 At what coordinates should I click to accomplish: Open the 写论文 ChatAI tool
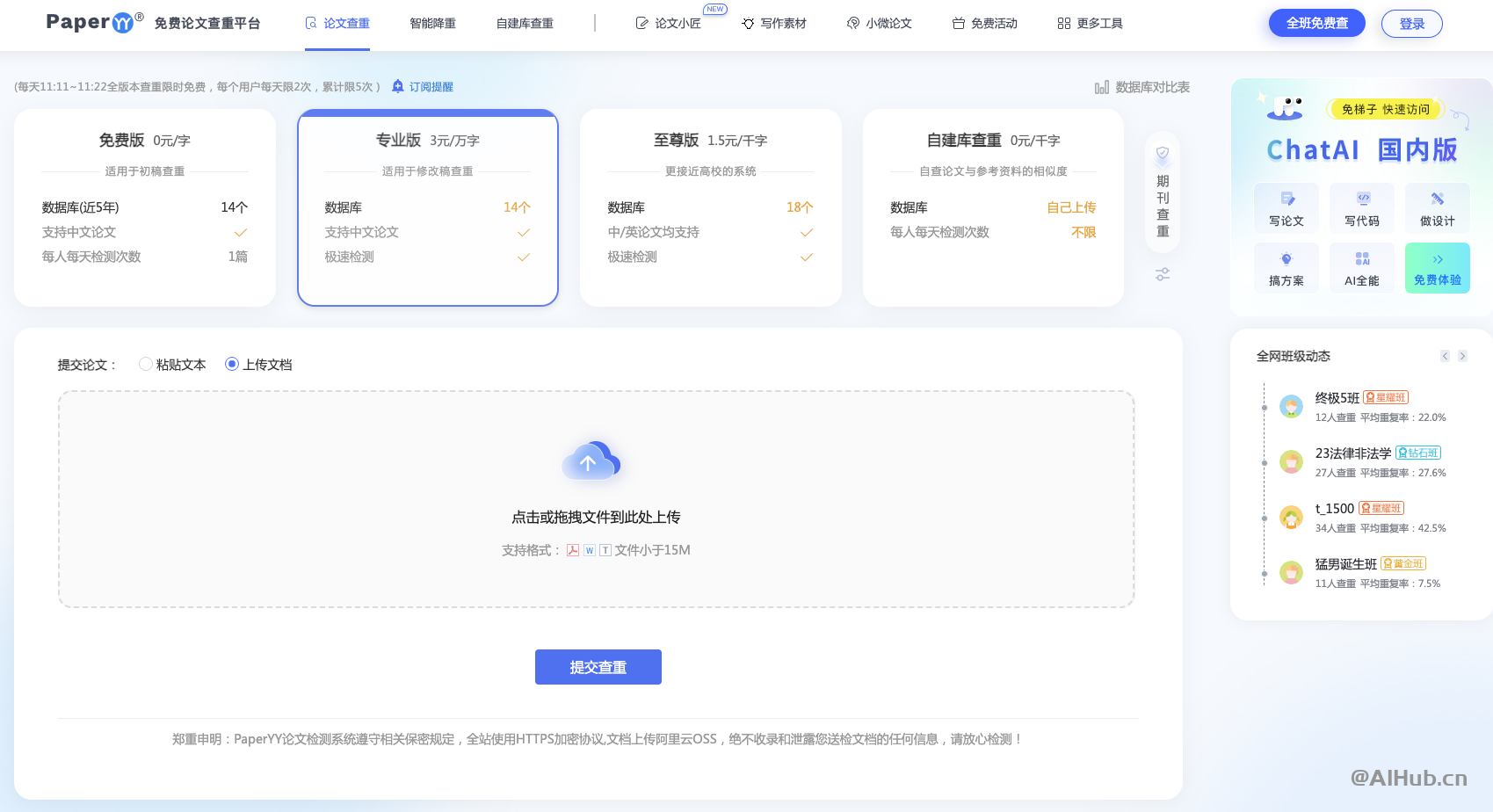point(1286,207)
